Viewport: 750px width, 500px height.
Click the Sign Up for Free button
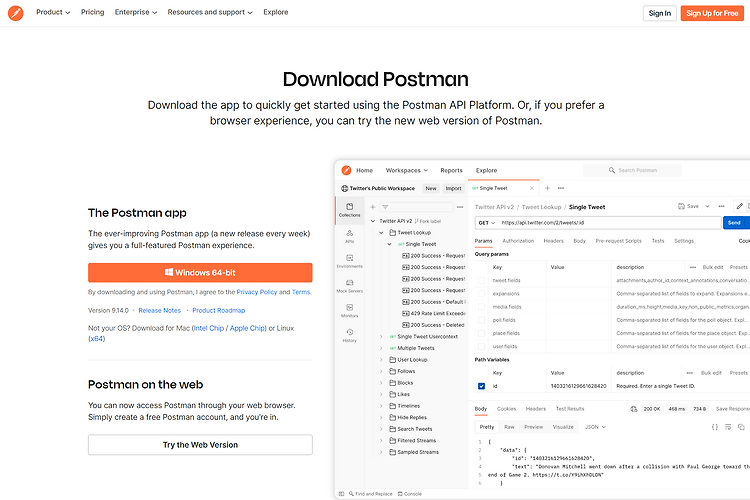(x=712, y=13)
